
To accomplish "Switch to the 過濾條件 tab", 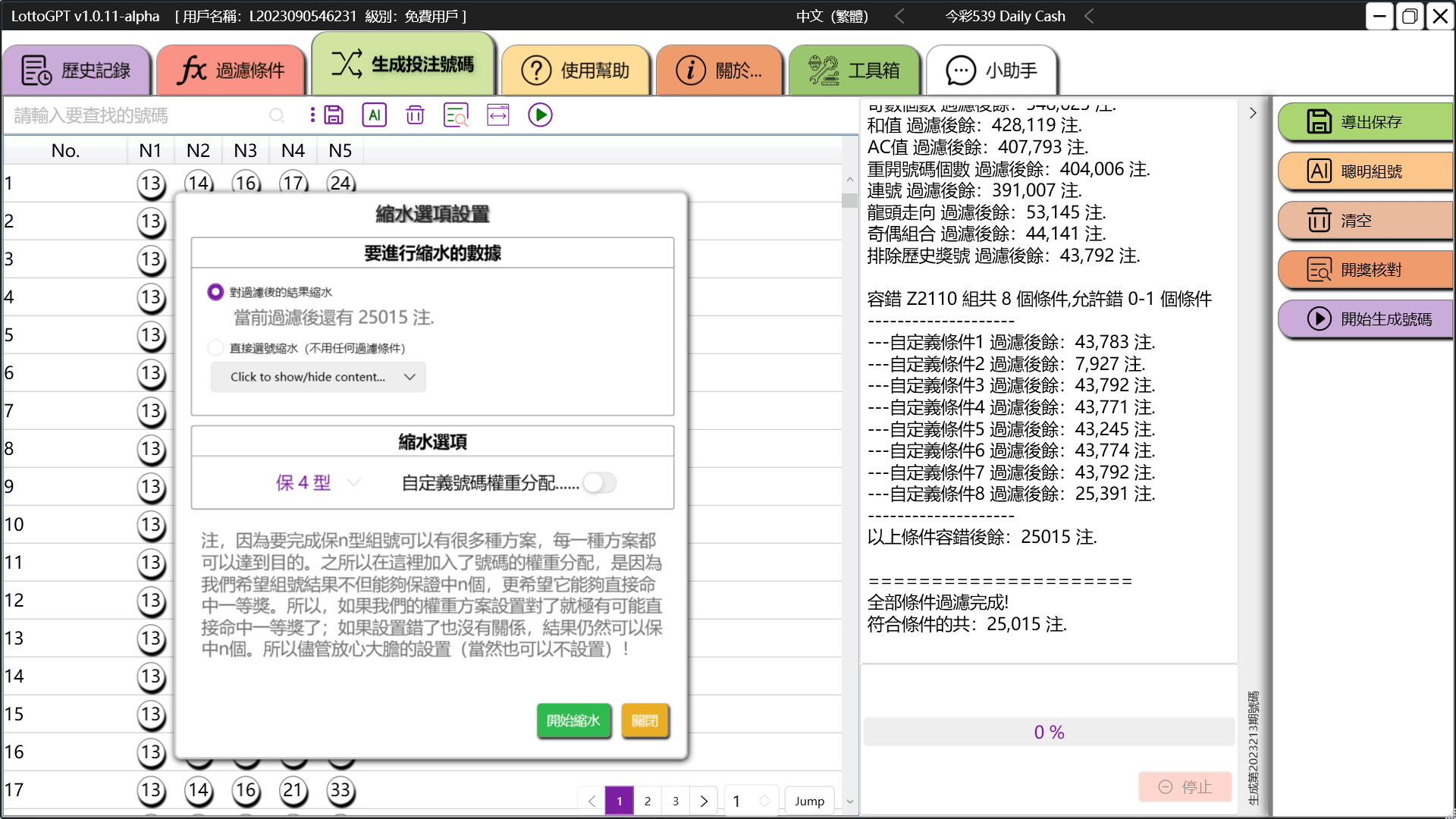I will click(x=231, y=71).
